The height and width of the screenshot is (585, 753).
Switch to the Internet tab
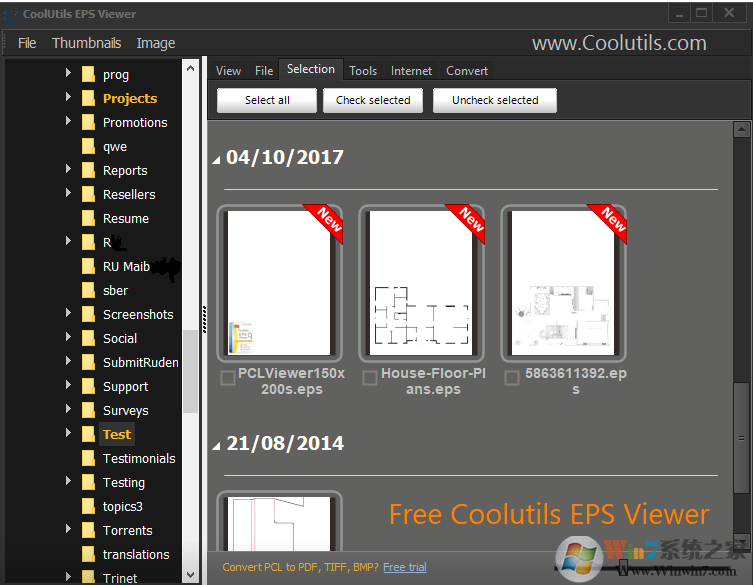click(x=411, y=71)
